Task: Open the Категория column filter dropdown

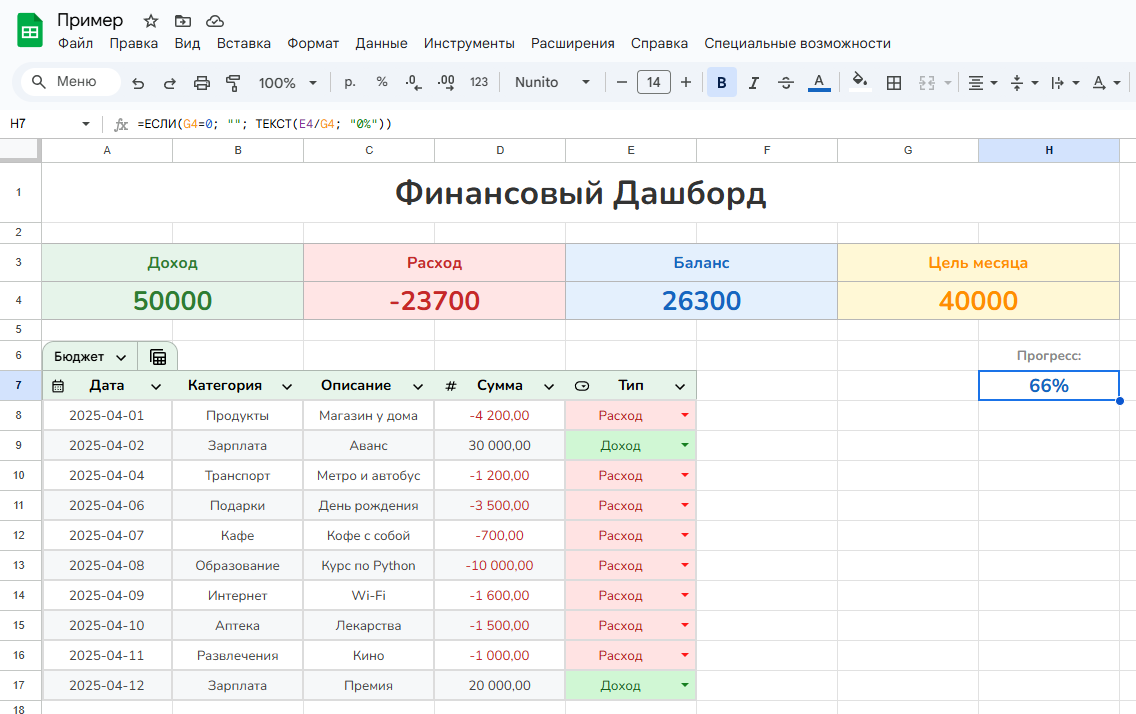Action: point(287,385)
